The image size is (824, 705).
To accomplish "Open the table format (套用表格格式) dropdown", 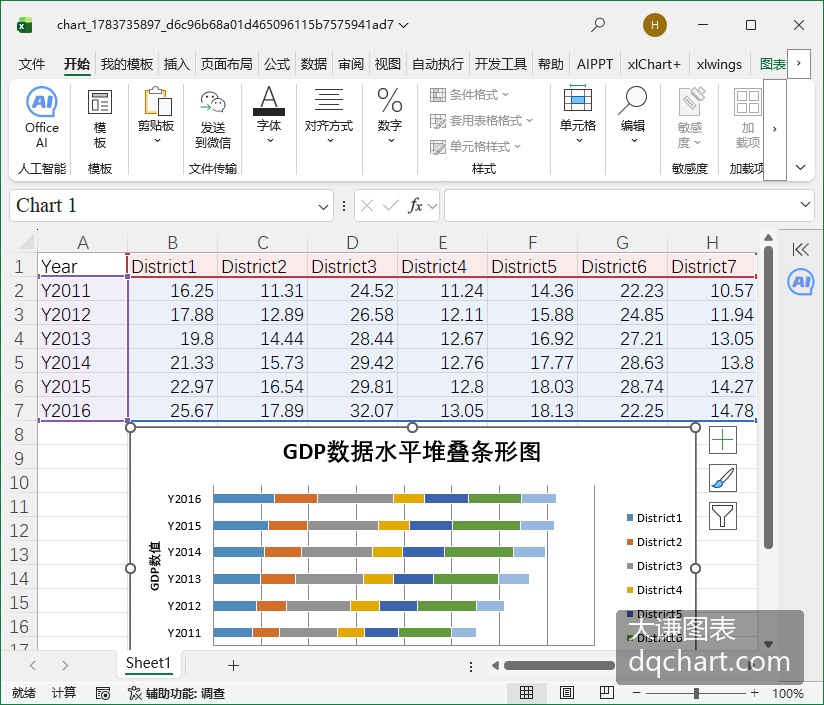I will click(x=481, y=121).
